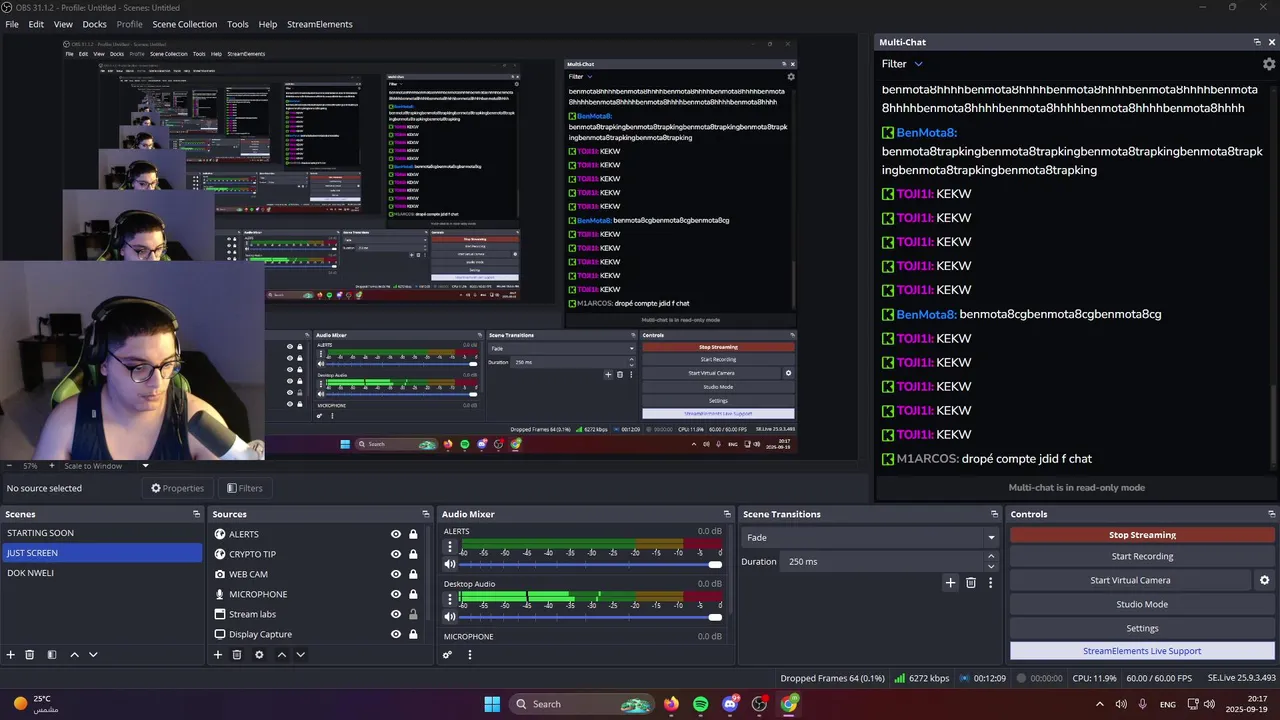Open Spotify from the taskbar
The image size is (1280, 720).
[x=700, y=704]
